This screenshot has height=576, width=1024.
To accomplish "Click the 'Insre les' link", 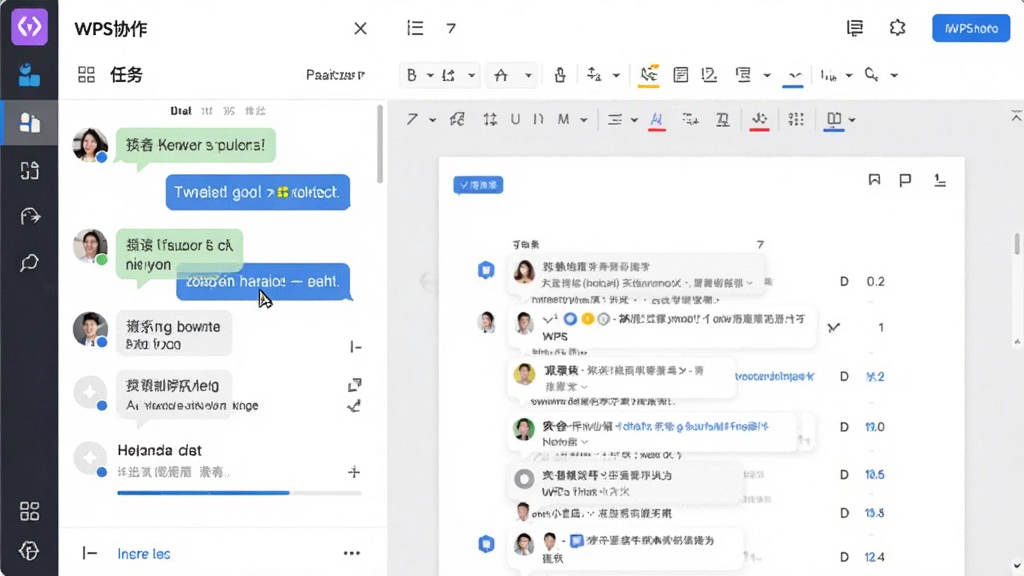I will point(144,554).
